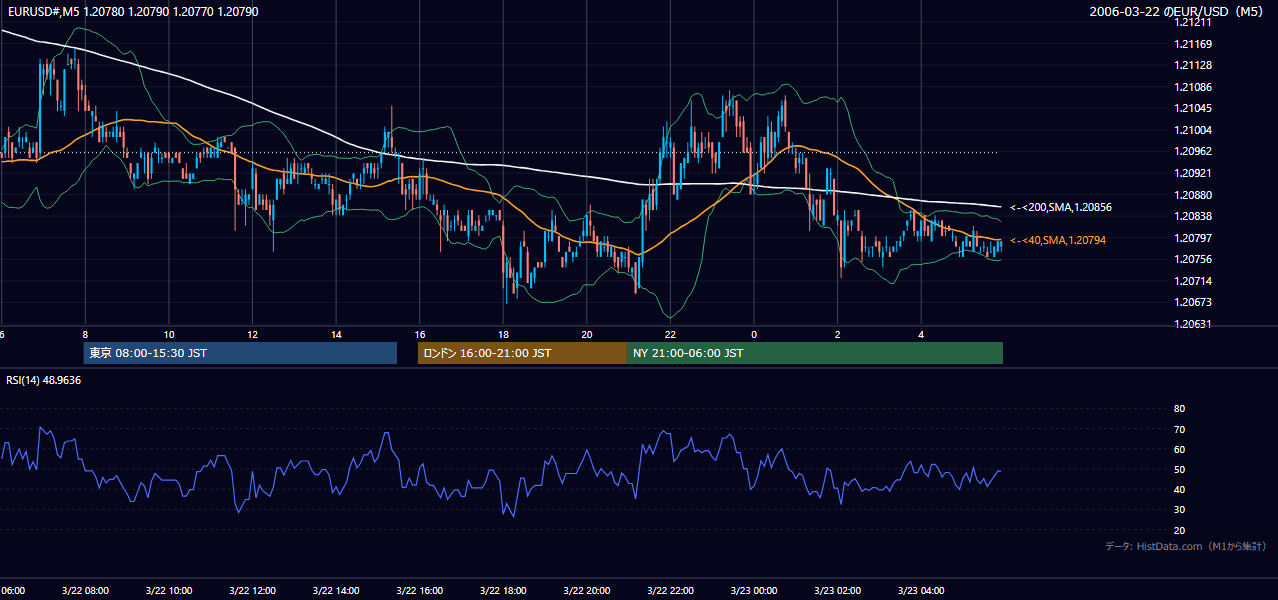Click RSI level 70 on scale

pyautogui.click(x=1179, y=429)
